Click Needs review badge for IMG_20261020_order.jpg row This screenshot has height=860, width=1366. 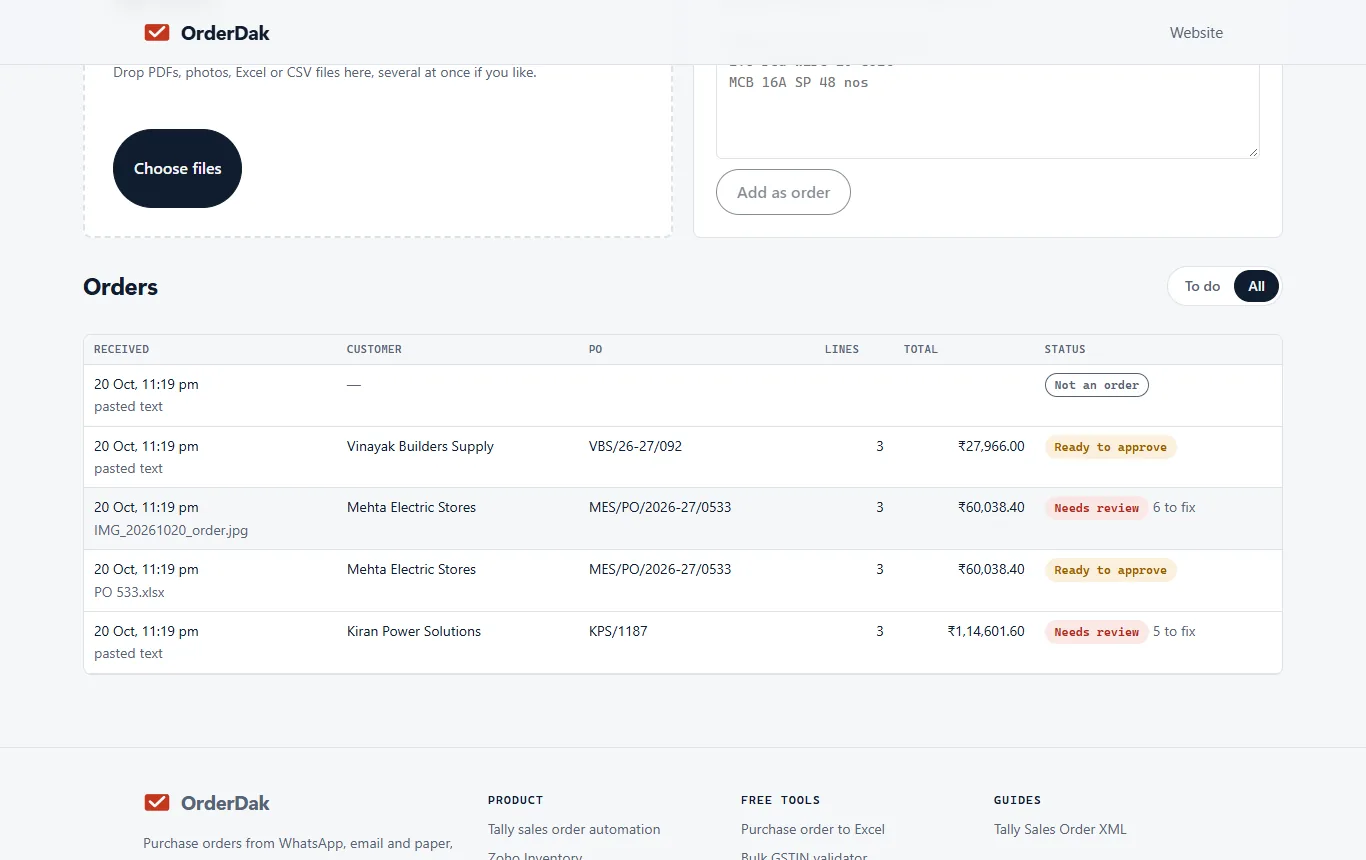coord(1096,508)
